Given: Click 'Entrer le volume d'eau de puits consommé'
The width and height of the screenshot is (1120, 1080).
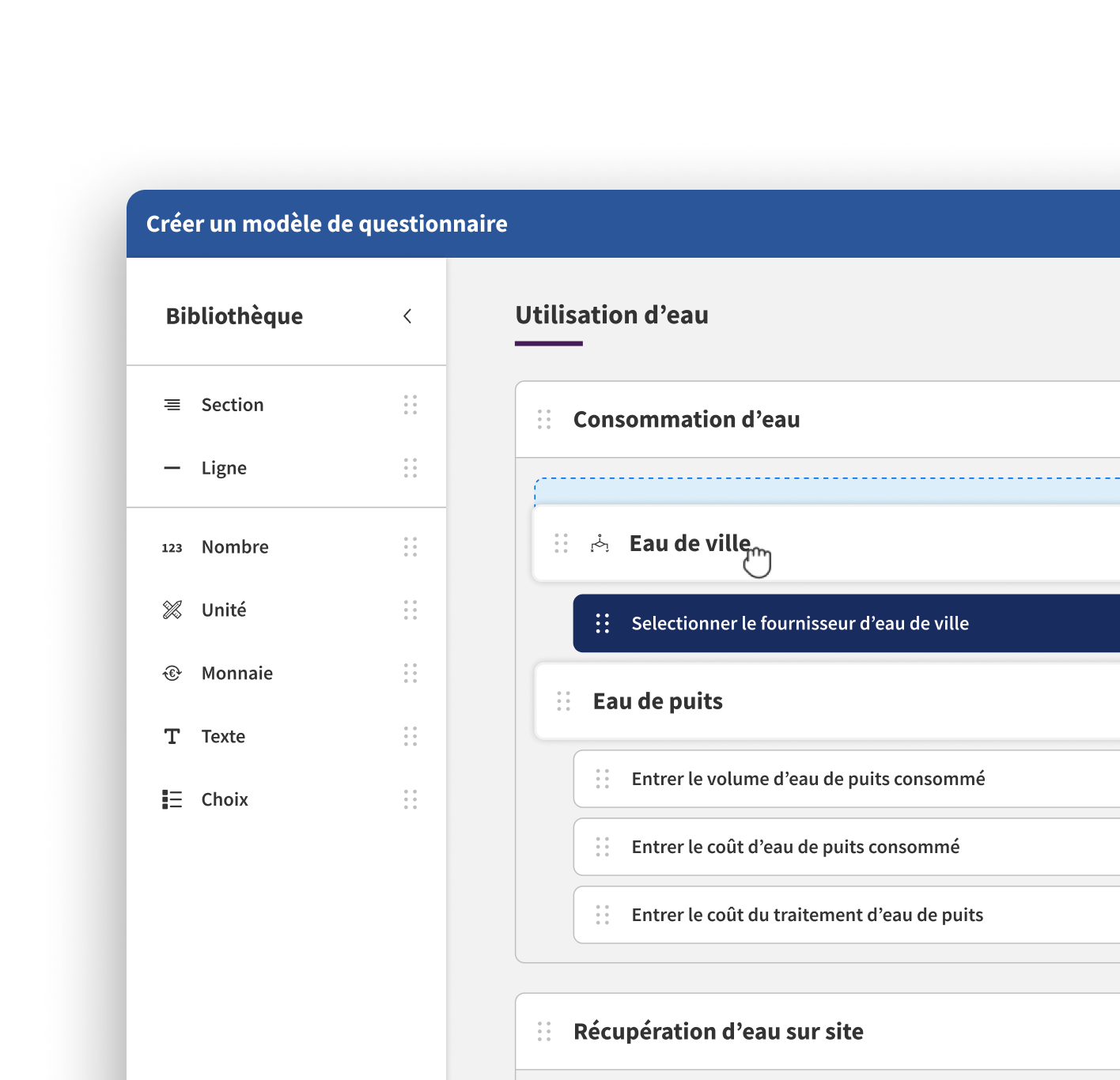Looking at the screenshot, I should 846,779.
